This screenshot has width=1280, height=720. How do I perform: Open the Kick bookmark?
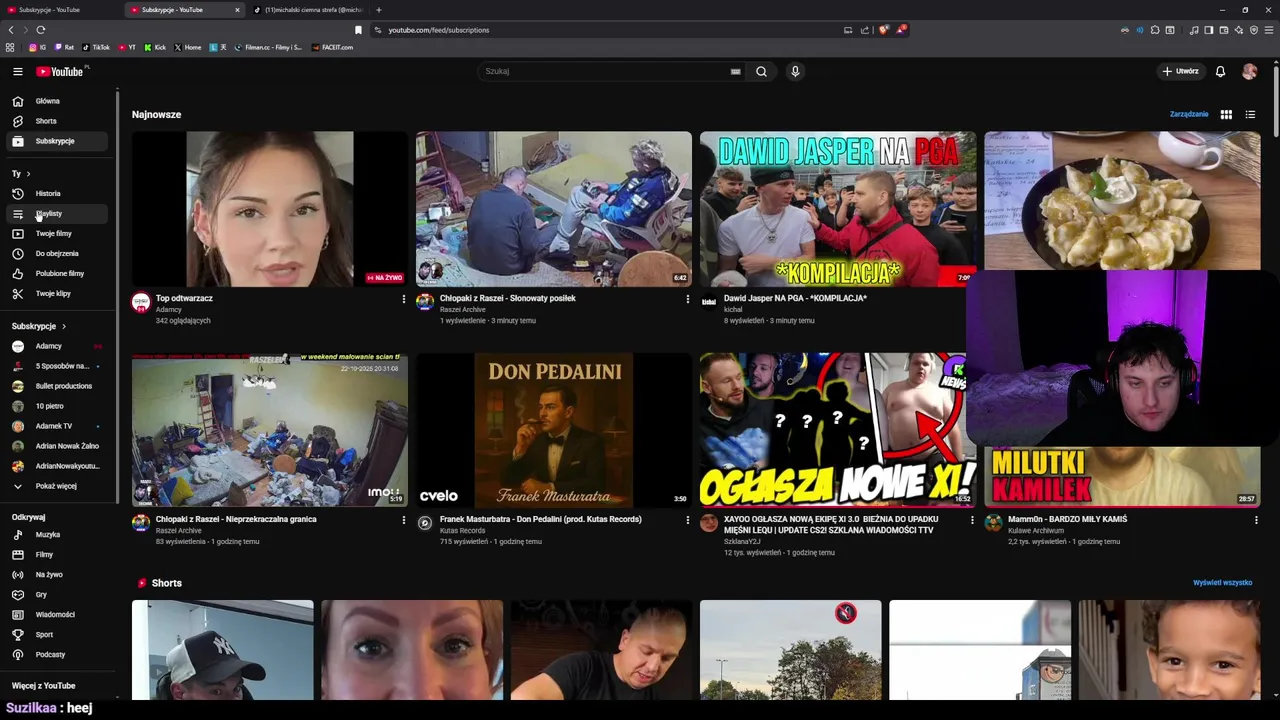(155, 47)
